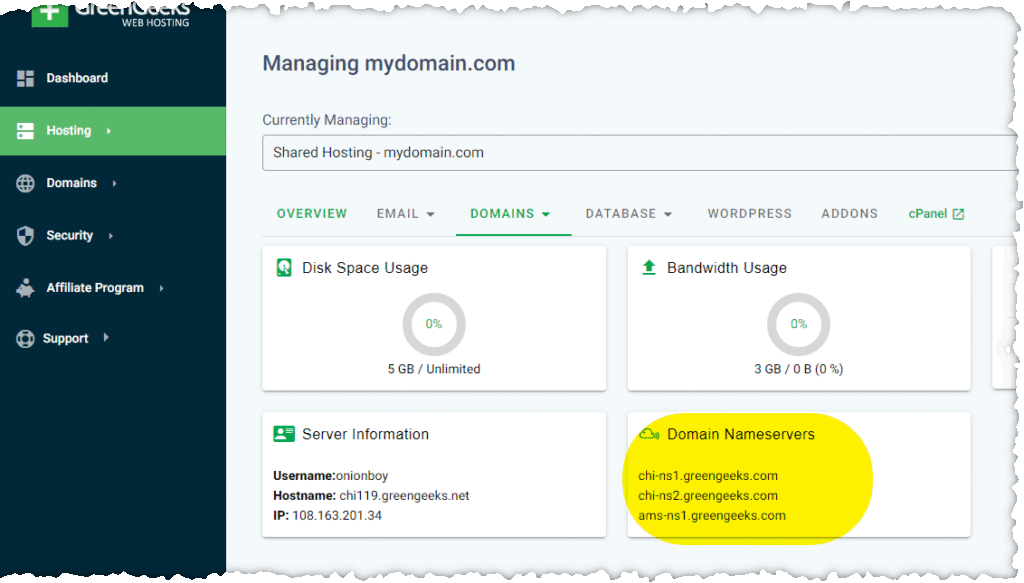
Task: Expand the Security sidebar submenu arrow
Action: (110, 236)
